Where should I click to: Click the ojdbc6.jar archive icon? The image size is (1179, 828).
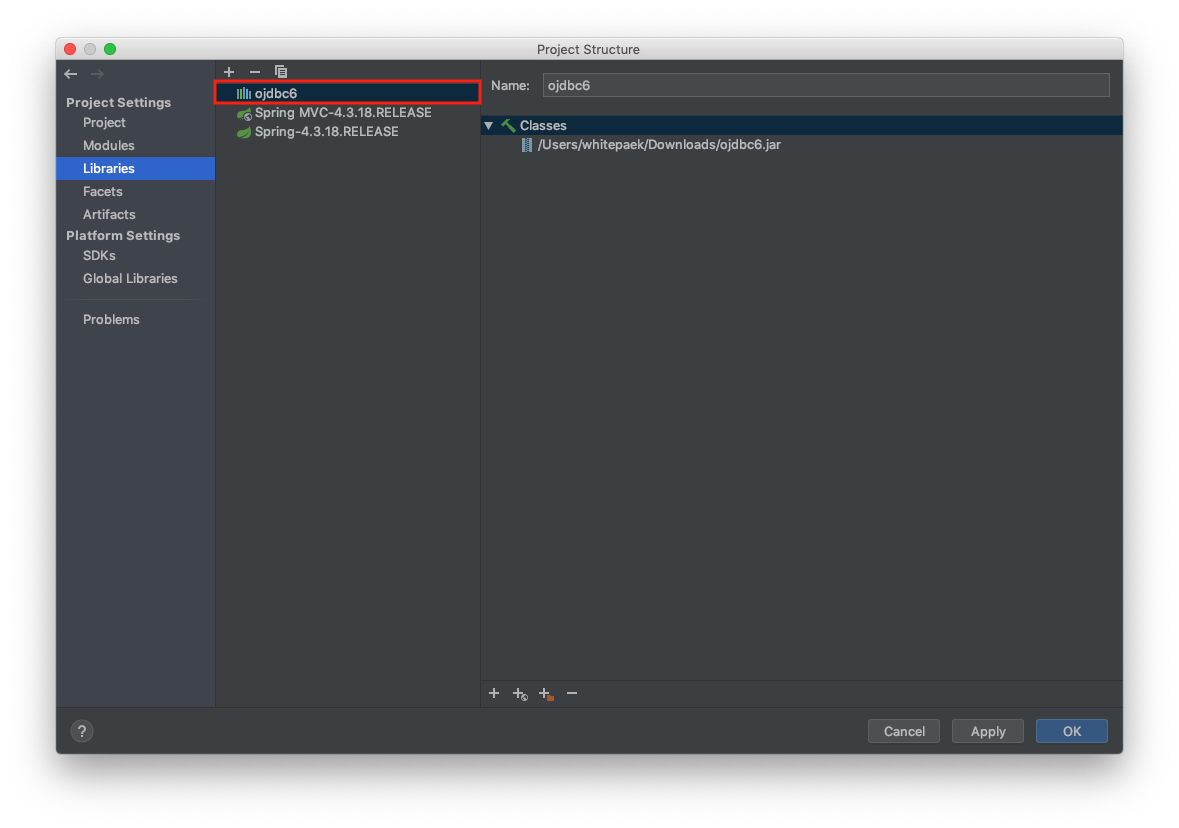click(x=526, y=144)
